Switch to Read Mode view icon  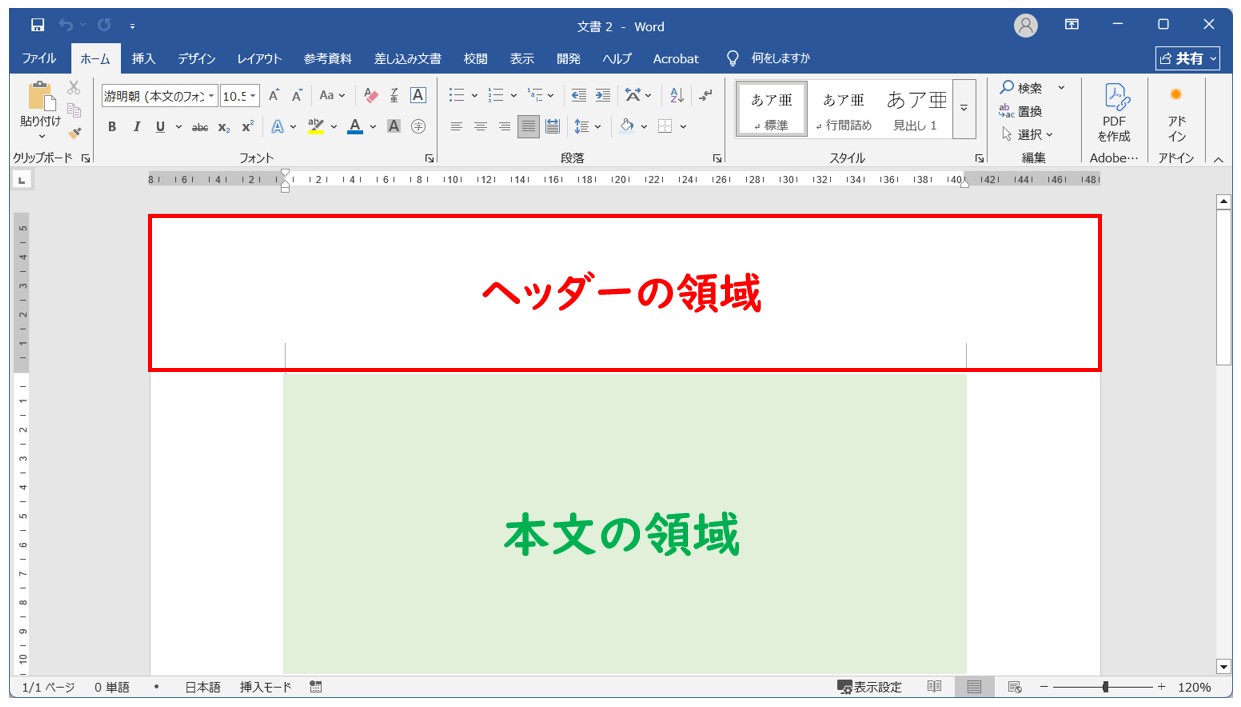pos(934,687)
